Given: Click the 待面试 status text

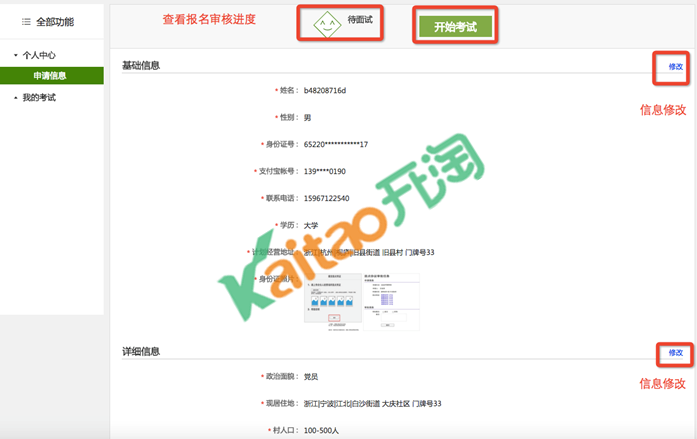Looking at the screenshot, I should (359, 19).
